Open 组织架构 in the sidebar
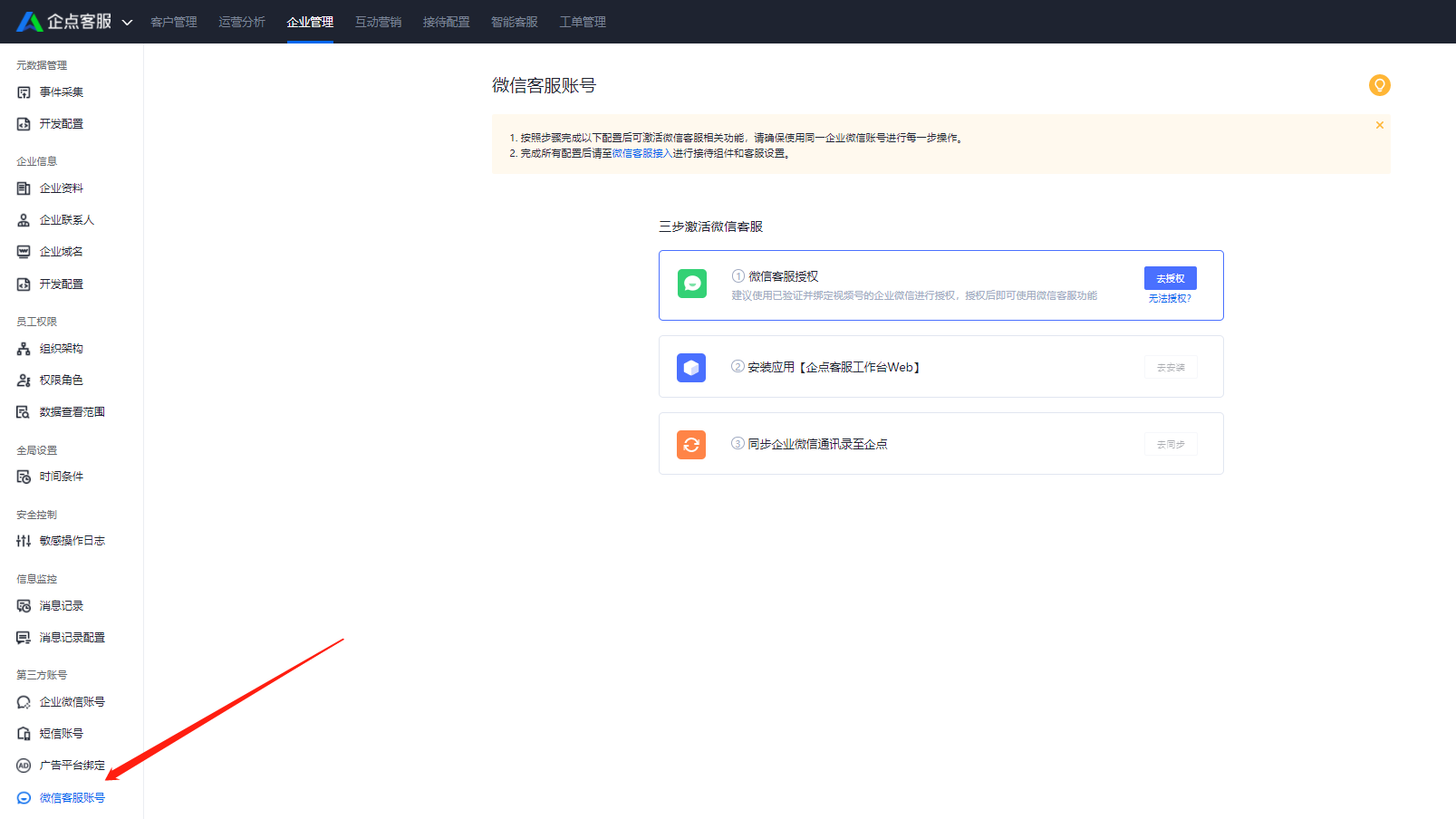Screen dimensions: 1456x819 point(61,349)
